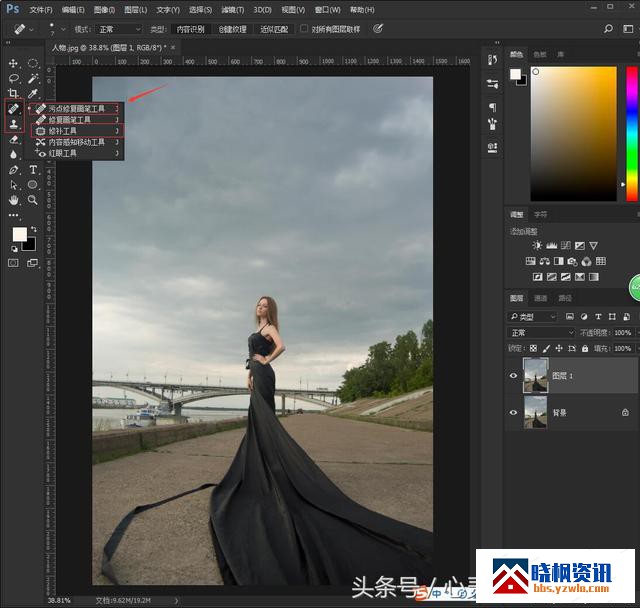Image resolution: width=640 pixels, height=608 pixels.
Task: Open the 模式 正常 dropdown in options bar
Action: tap(119, 29)
